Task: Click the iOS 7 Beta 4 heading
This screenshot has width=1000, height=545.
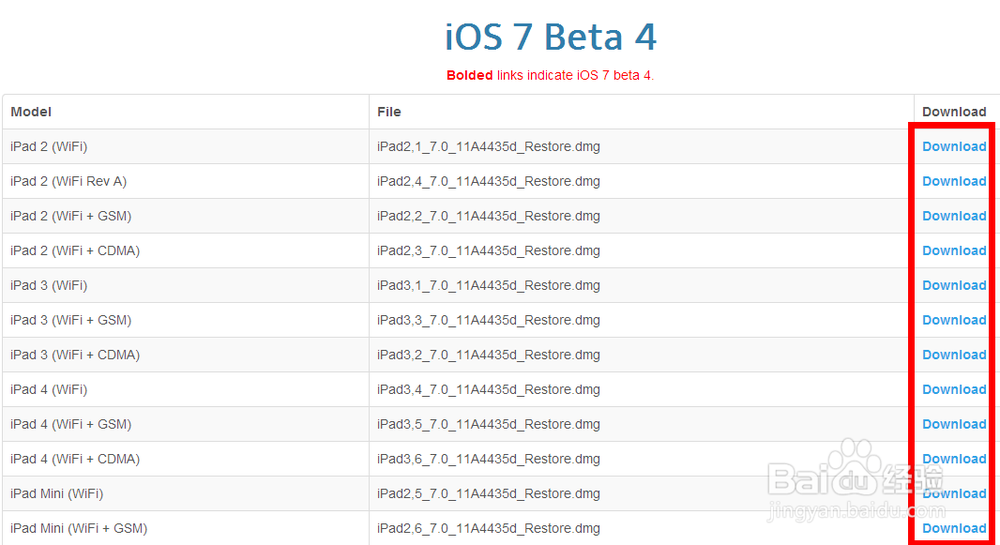Action: pos(550,37)
